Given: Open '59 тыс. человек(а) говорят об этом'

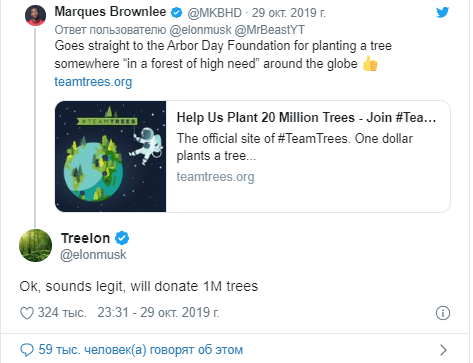Looking at the screenshot, I should click(x=141, y=350).
